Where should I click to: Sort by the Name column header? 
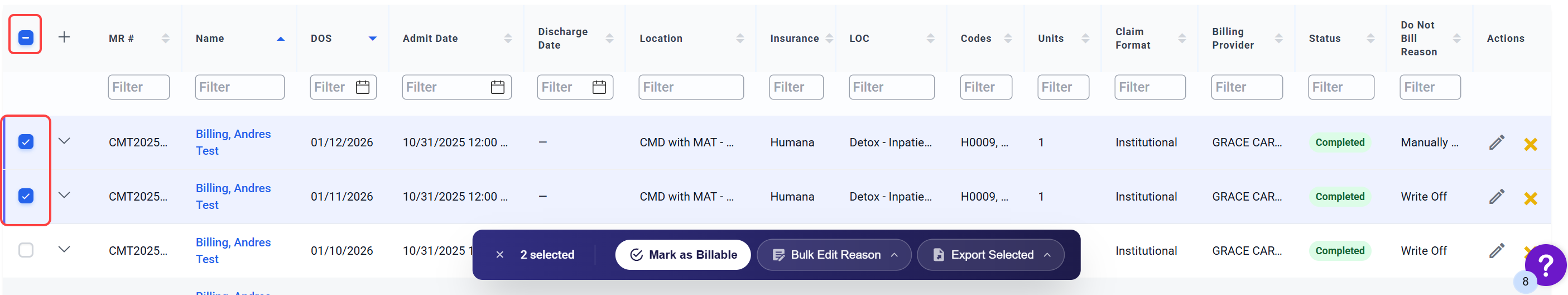(x=210, y=39)
